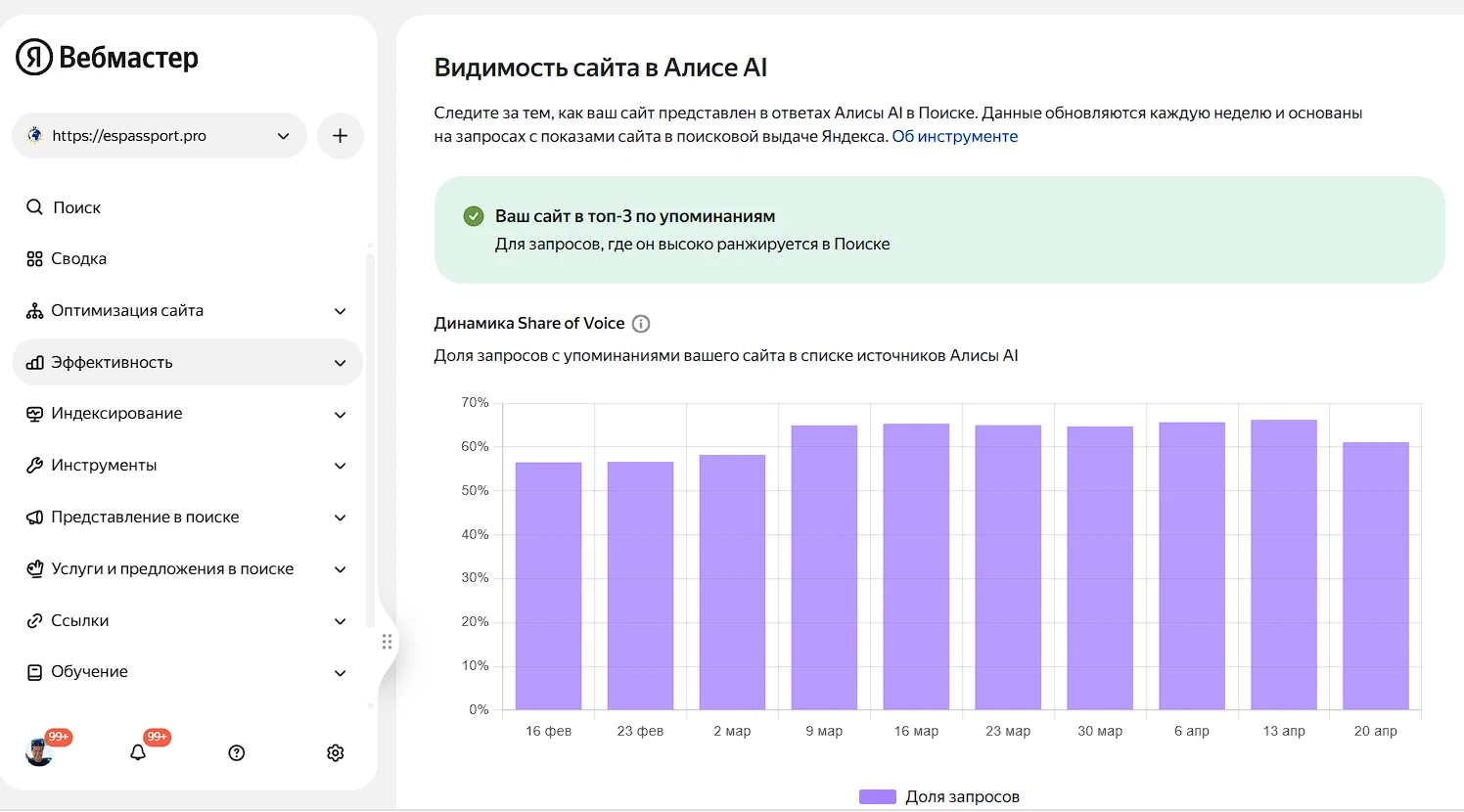Viewport: 1464px width, 812px height.
Task: Click the Ваш сайт в топ-3 message
Action: [635, 216]
